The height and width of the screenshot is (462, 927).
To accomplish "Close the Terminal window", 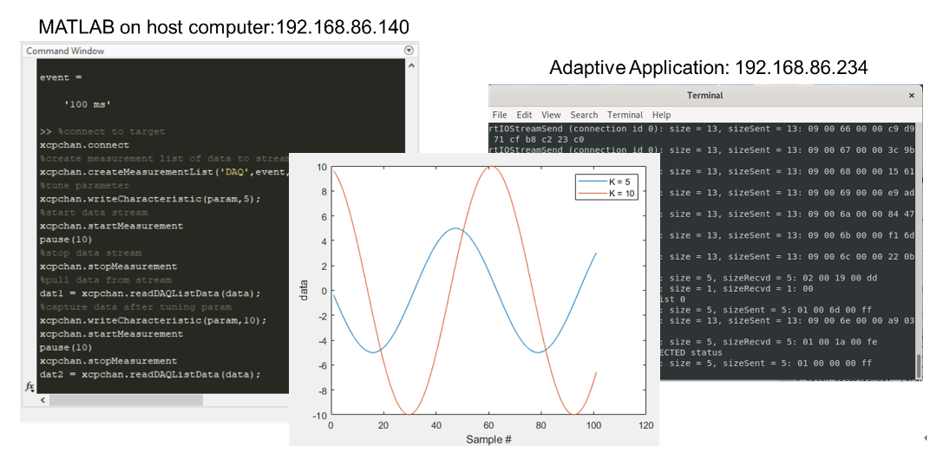I will 910,95.
